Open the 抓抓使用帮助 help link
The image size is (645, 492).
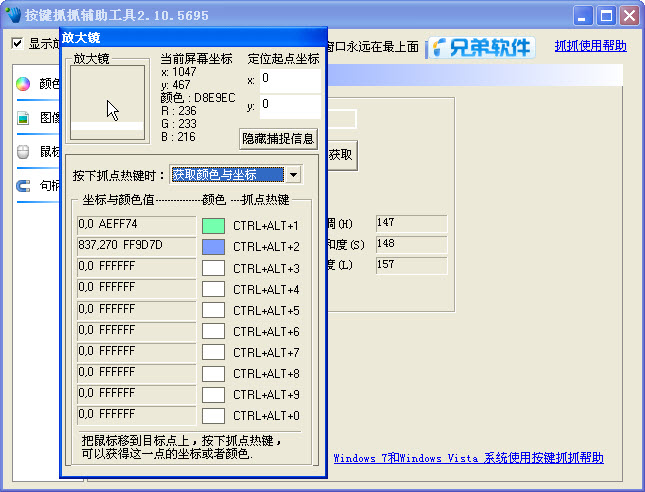coord(590,46)
